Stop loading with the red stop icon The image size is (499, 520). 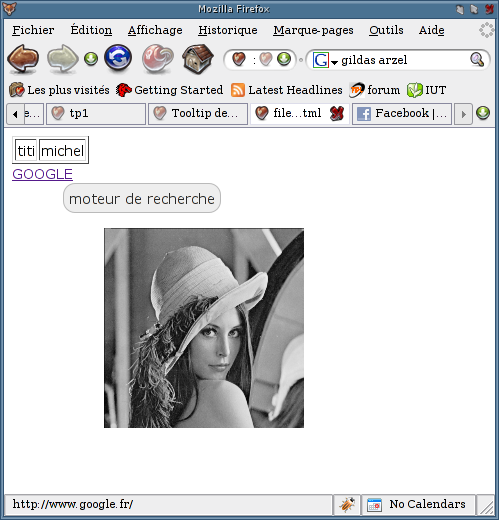coord(158,59)
